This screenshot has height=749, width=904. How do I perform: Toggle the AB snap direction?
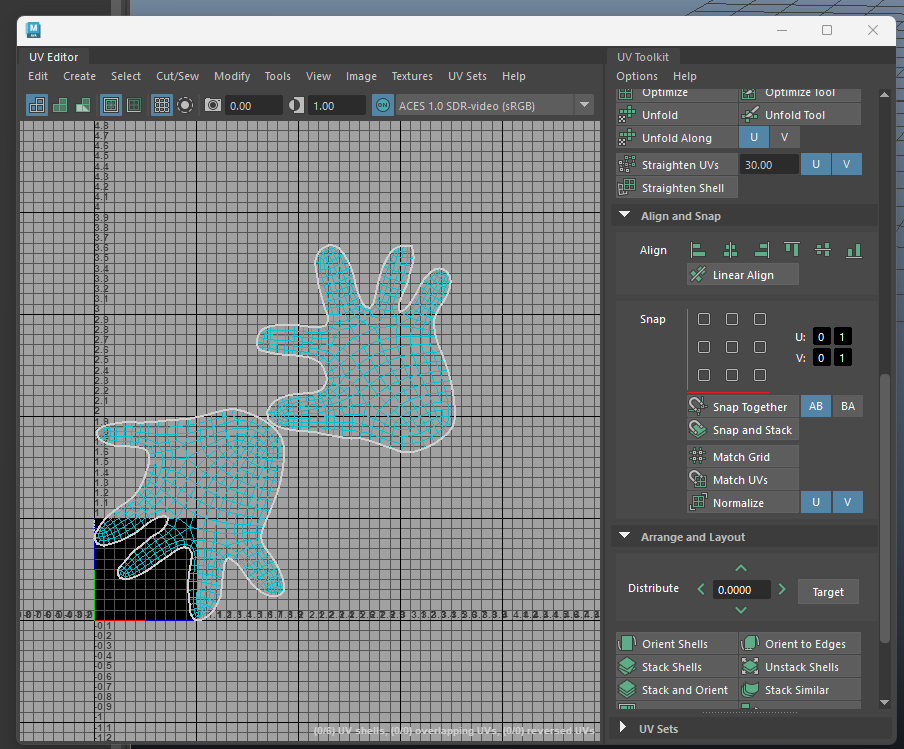[x=816, y=407]
